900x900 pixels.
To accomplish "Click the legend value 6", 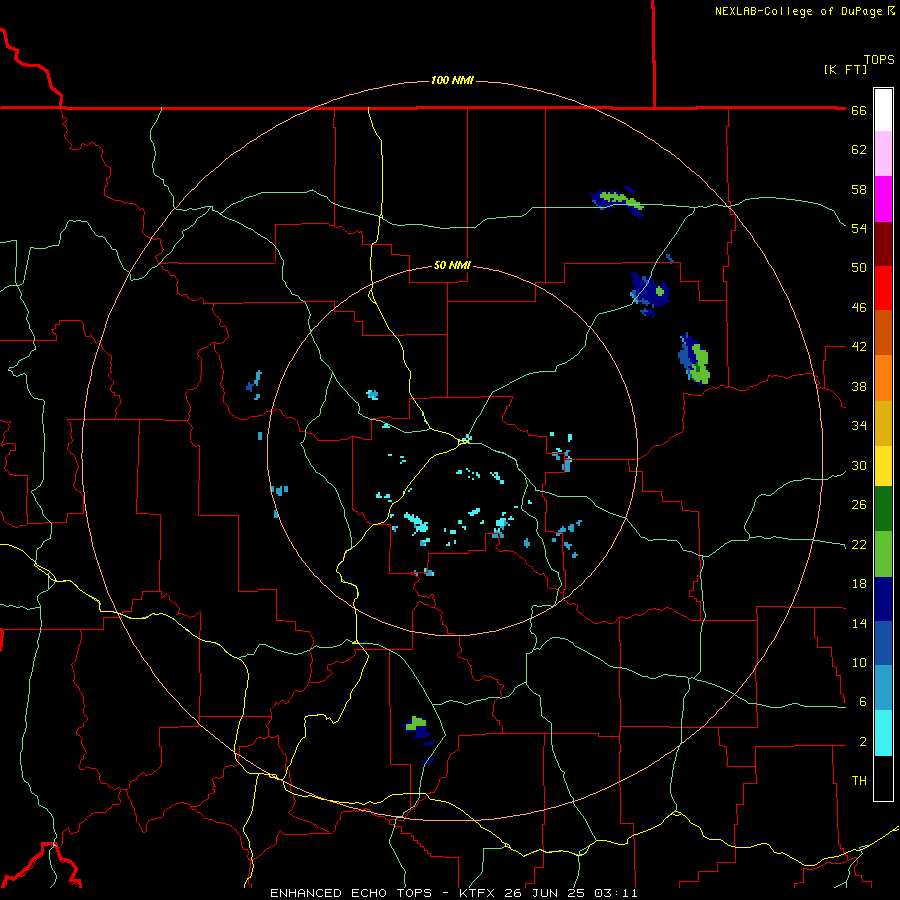I will pyautogui.click(x=863, y=702).
